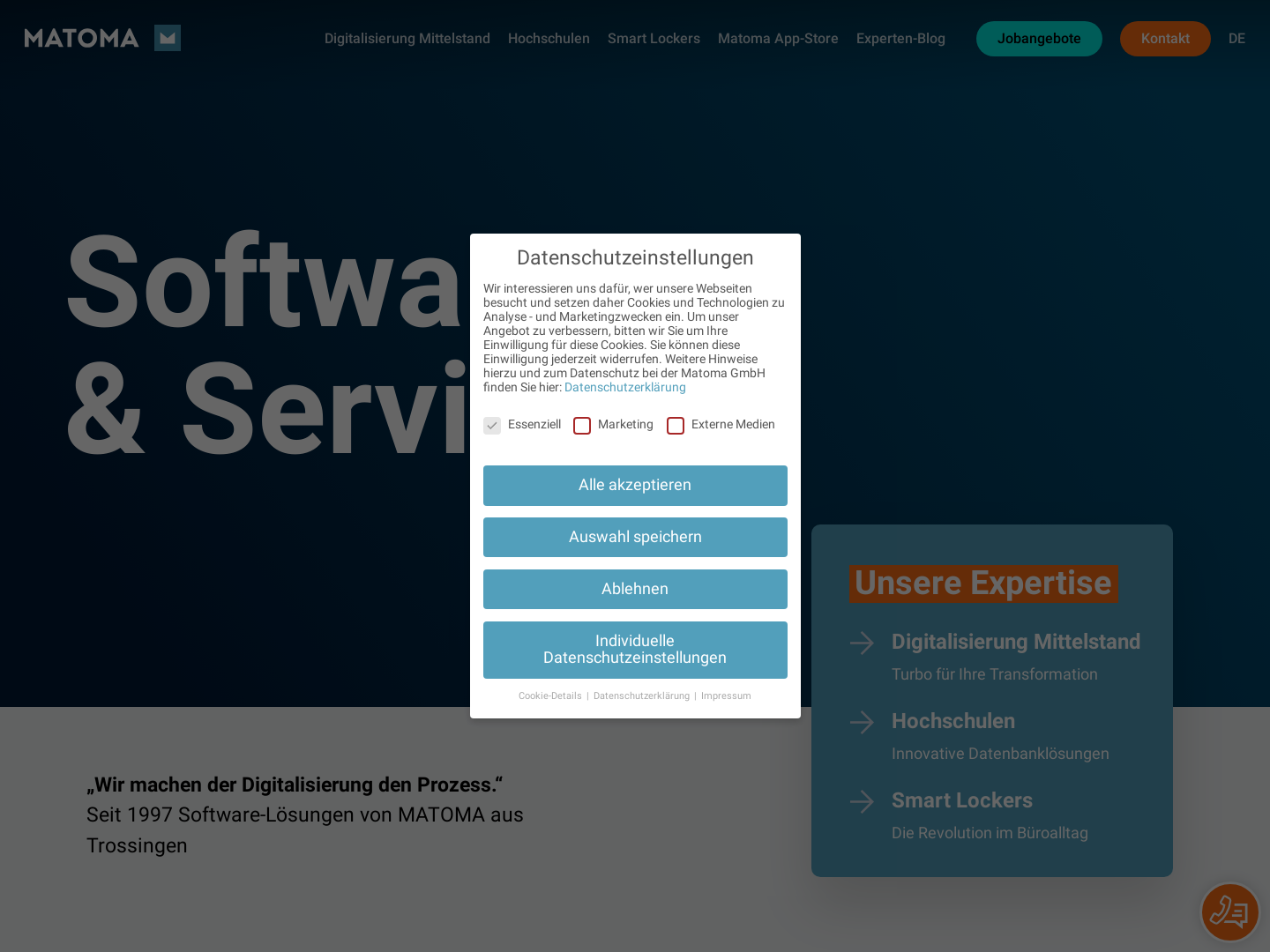Open the Hochschulen navigation item
Image resolution: width=1270 pixels, height=952 pixels.
pyautogui.click(x=549, y=39)
